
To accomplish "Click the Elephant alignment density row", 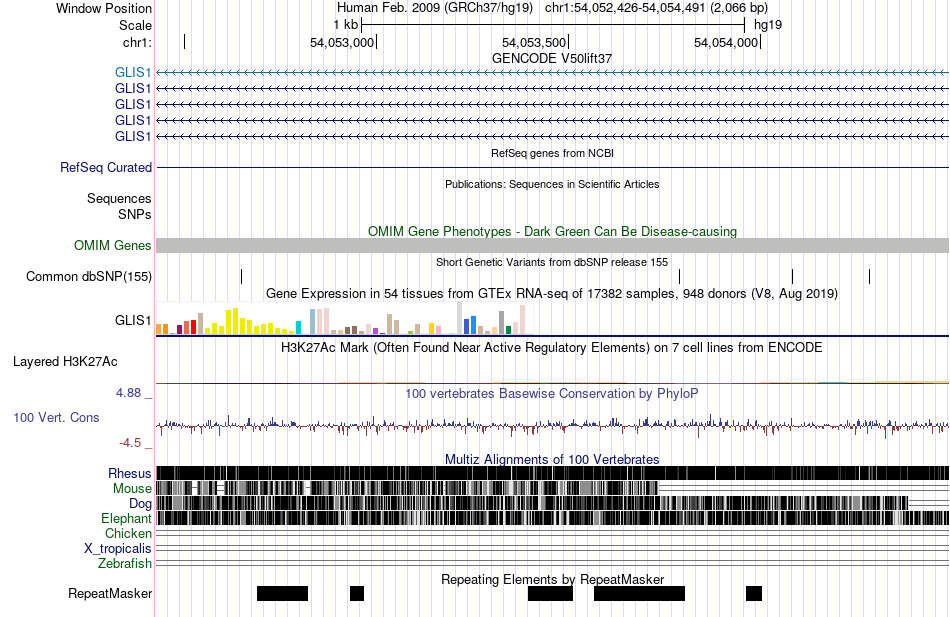I will [x=552, y=518].
